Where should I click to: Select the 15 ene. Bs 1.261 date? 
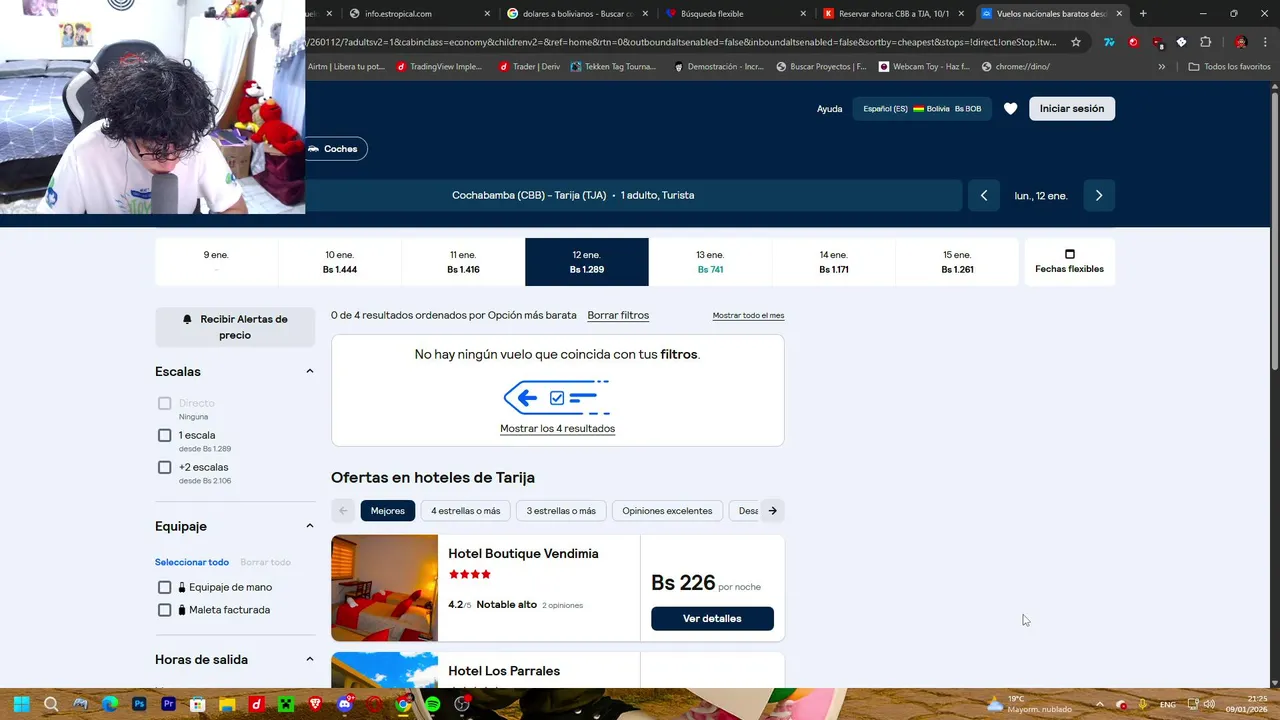click(957, 262)
